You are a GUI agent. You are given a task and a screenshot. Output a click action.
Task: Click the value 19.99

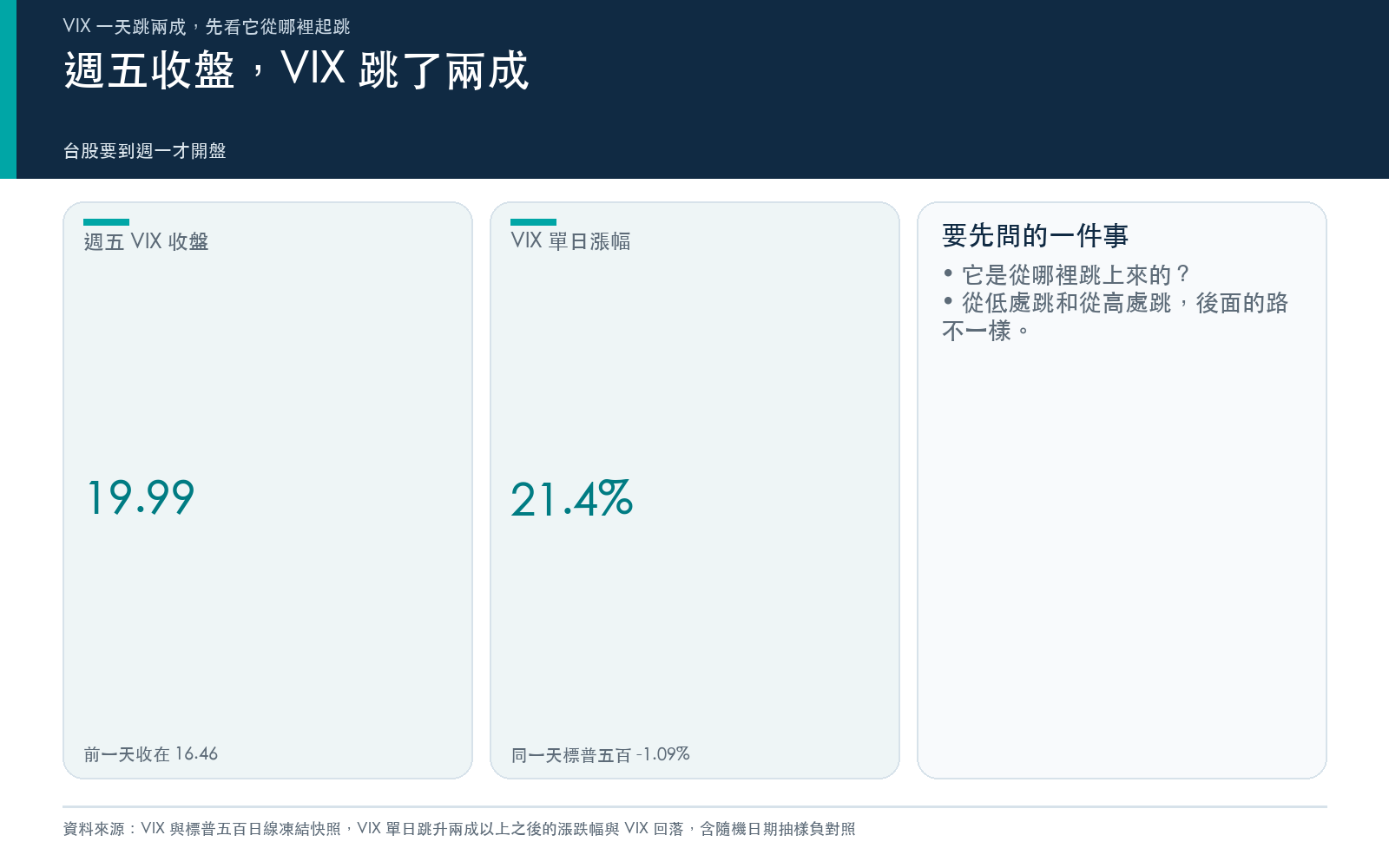pos(141,498)
